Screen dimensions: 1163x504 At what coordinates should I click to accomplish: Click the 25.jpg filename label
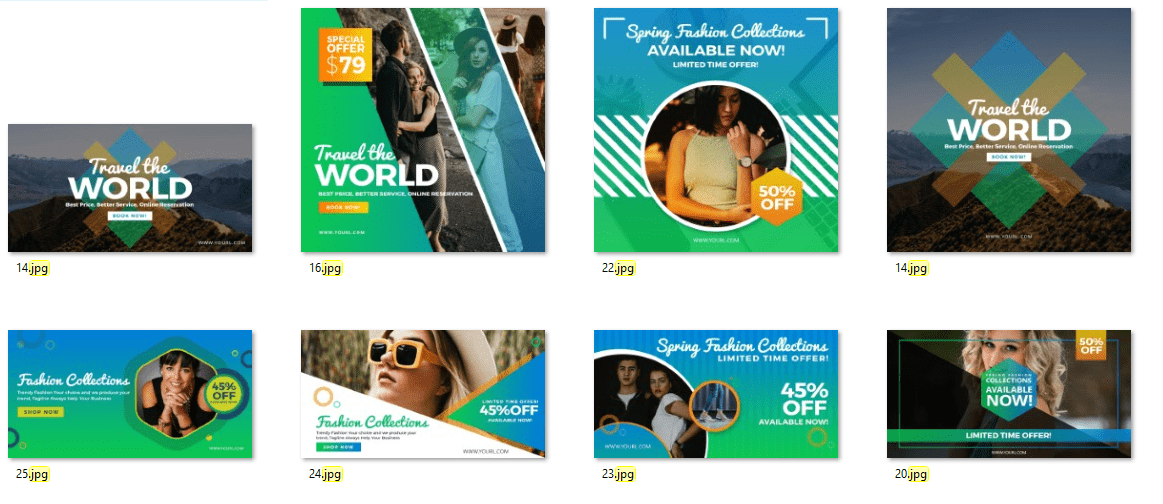33,474
